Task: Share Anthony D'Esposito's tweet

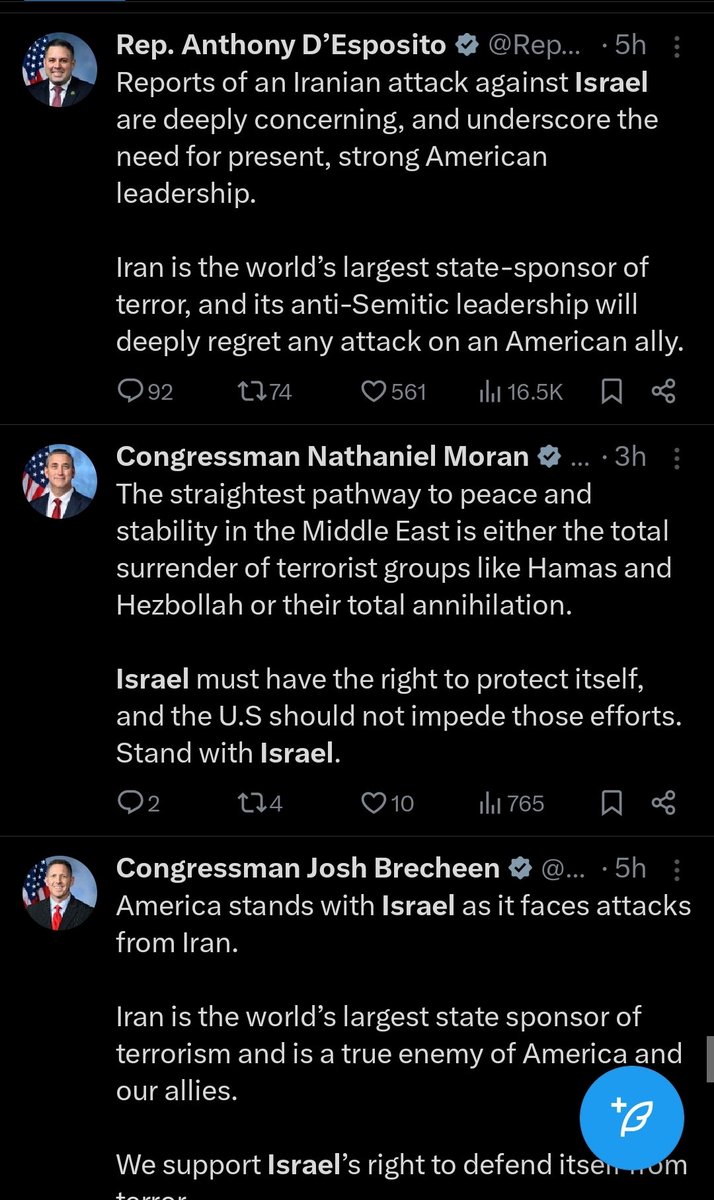Action: click(664, 392)
